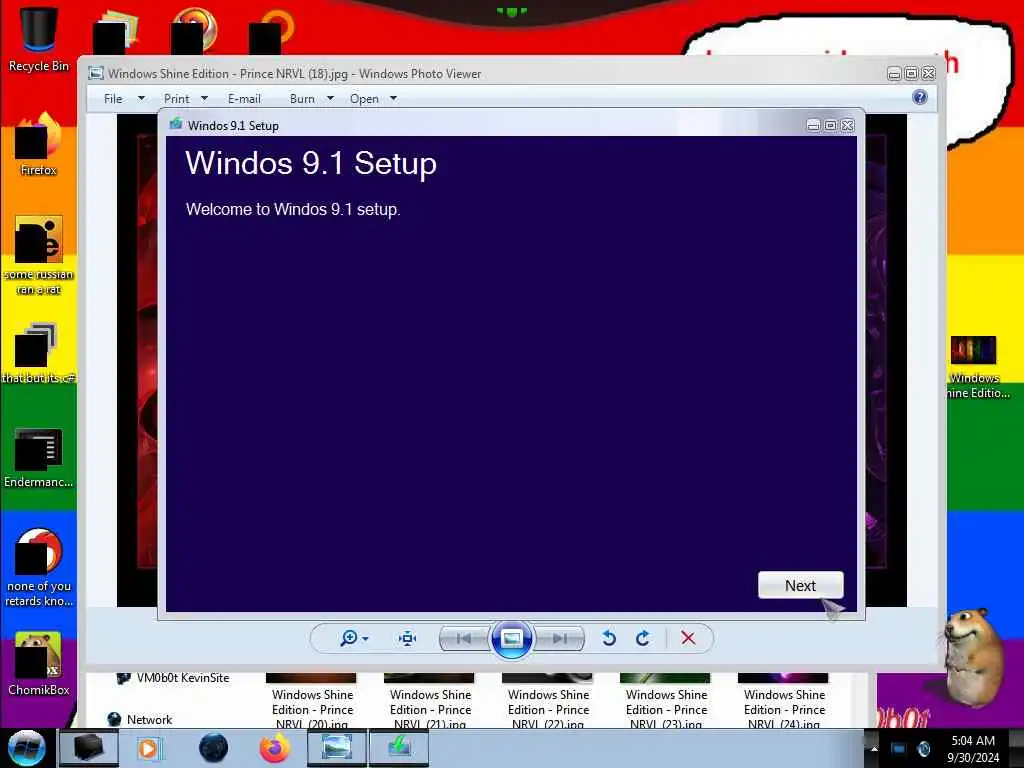Open the Open menu in Photo Viewer
The image size is (1024, 768).
pyautogui.click(x=364, y=99)
